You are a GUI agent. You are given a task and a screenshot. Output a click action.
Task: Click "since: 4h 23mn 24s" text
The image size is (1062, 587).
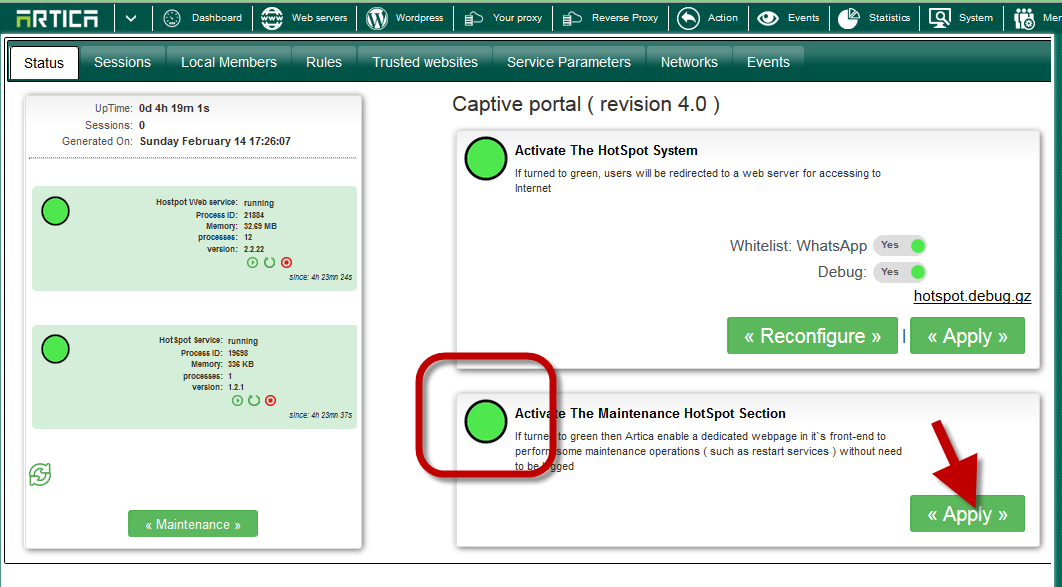click(320, 278)
